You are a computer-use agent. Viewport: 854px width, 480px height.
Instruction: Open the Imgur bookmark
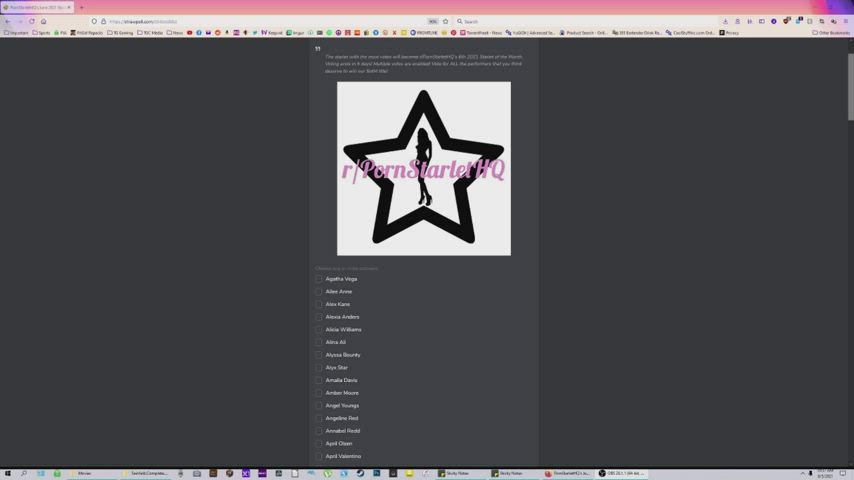click(295, 33)
